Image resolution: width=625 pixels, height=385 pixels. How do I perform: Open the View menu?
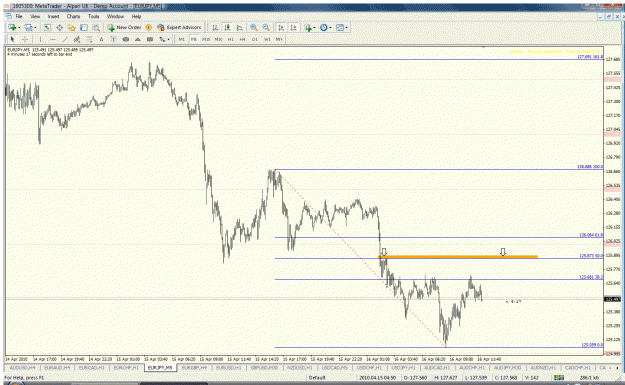pos(35,16)
